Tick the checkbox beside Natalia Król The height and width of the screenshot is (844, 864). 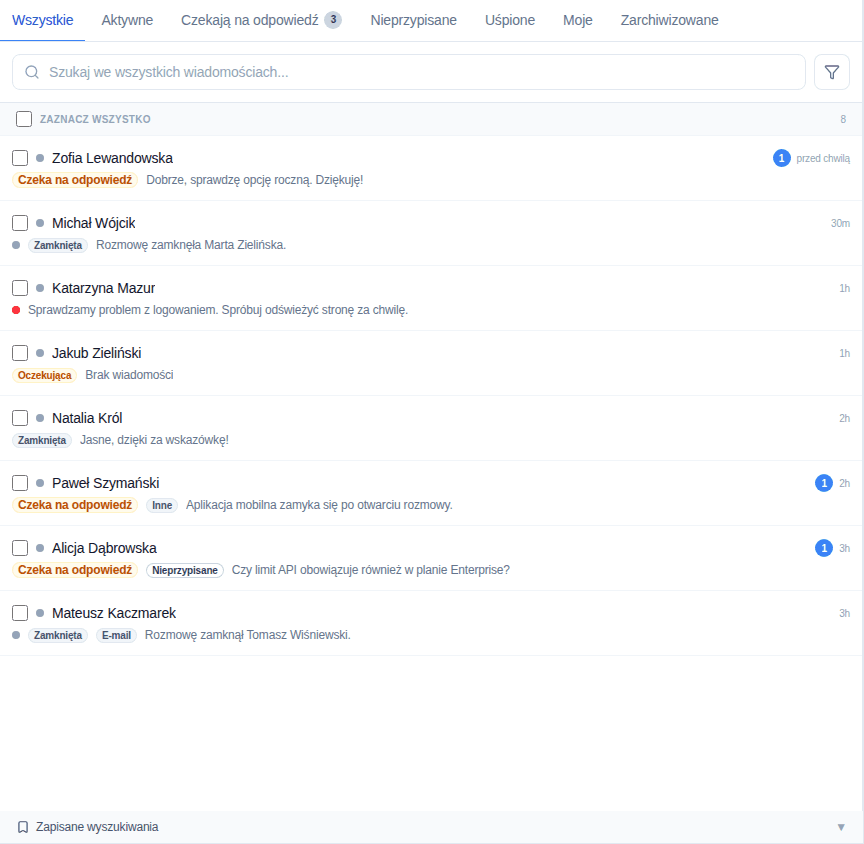click(20, 418)
